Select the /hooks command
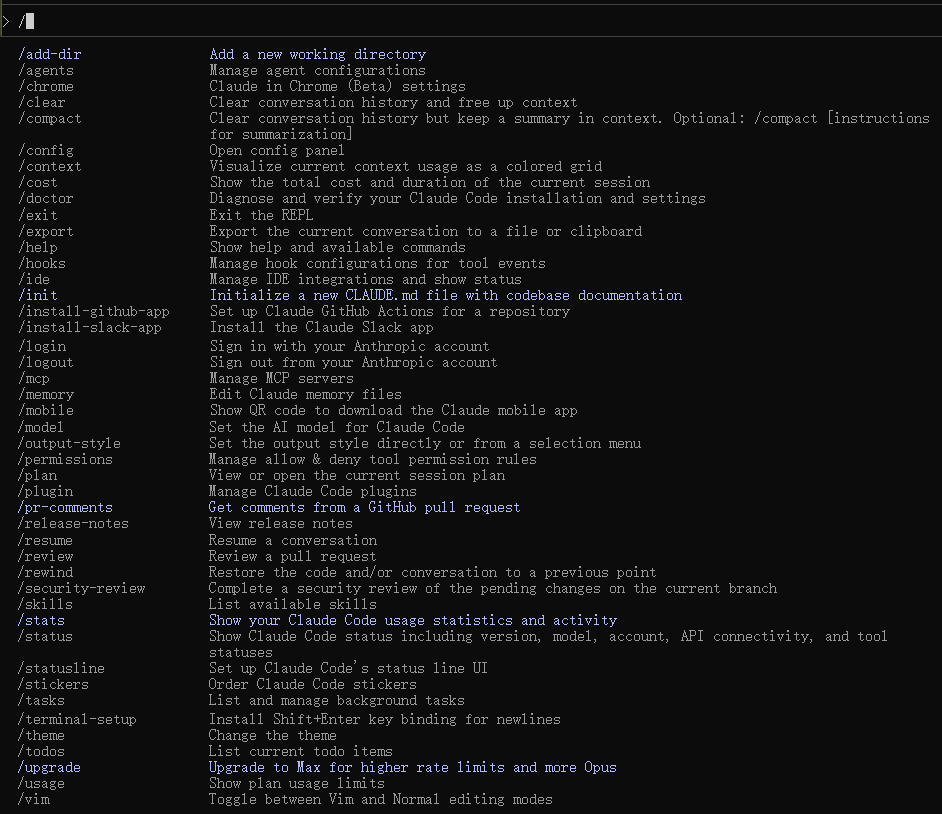The height and width of the screenshot is (814, 942). coord(41,263)
